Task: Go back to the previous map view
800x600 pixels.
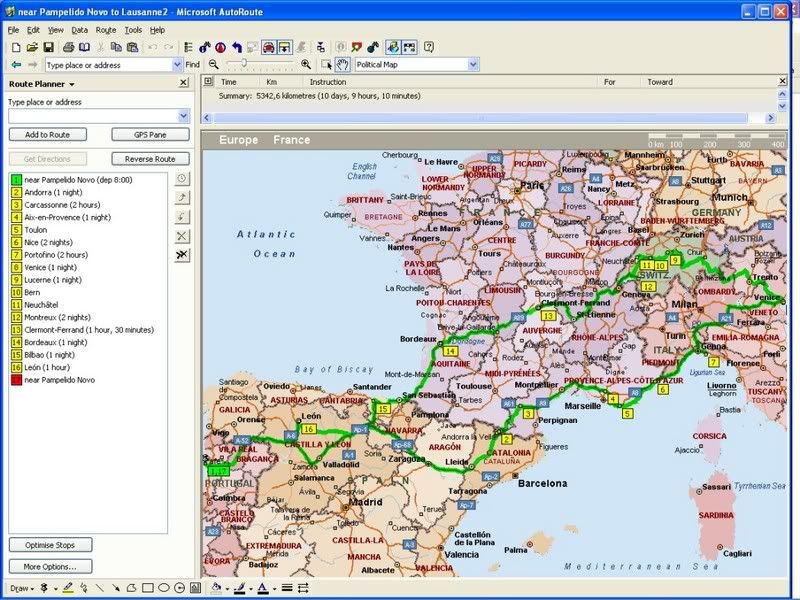Action: (x=16, y=65)
